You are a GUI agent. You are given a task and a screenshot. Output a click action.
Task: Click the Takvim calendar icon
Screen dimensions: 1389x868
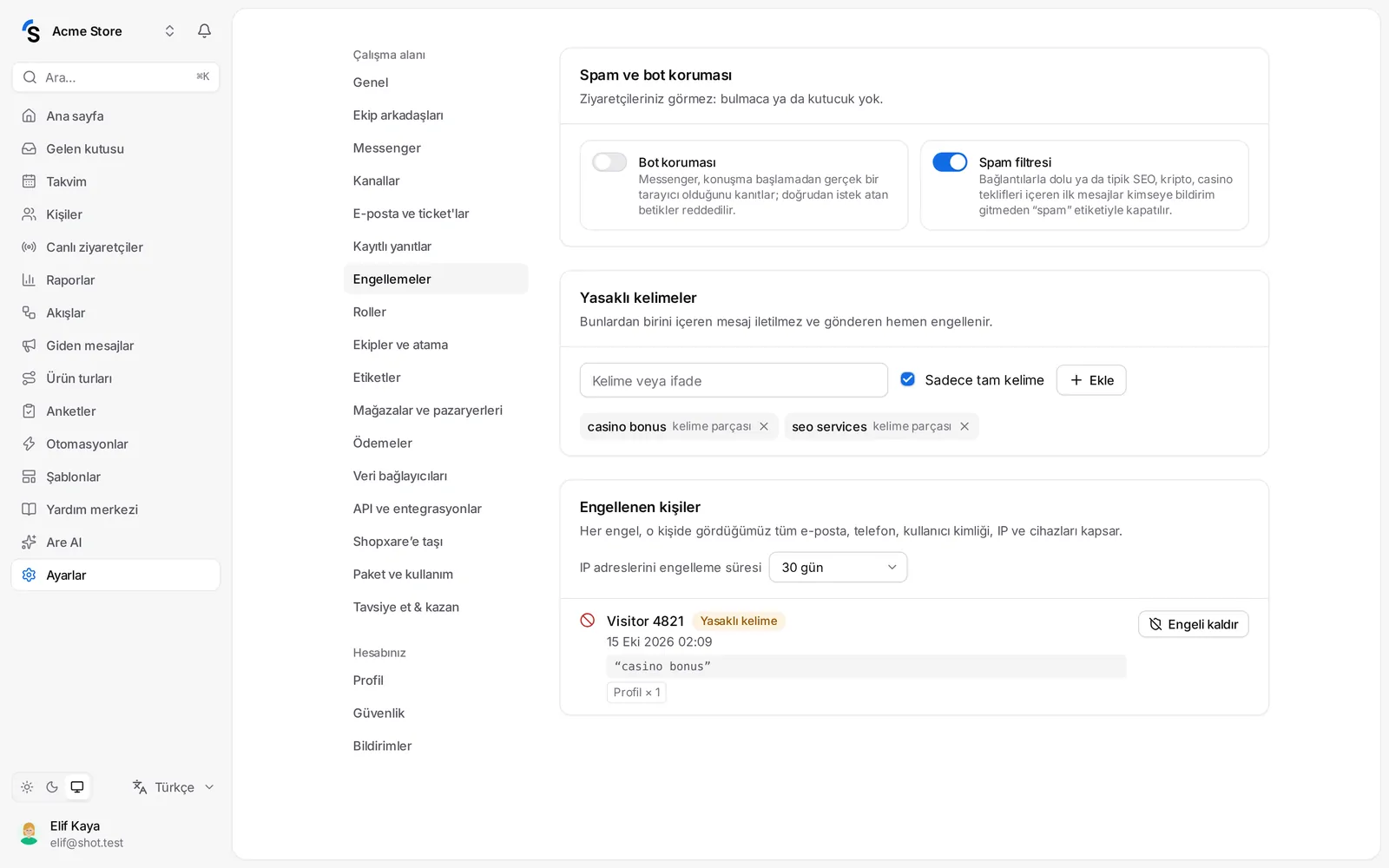[x=29, y=181]
